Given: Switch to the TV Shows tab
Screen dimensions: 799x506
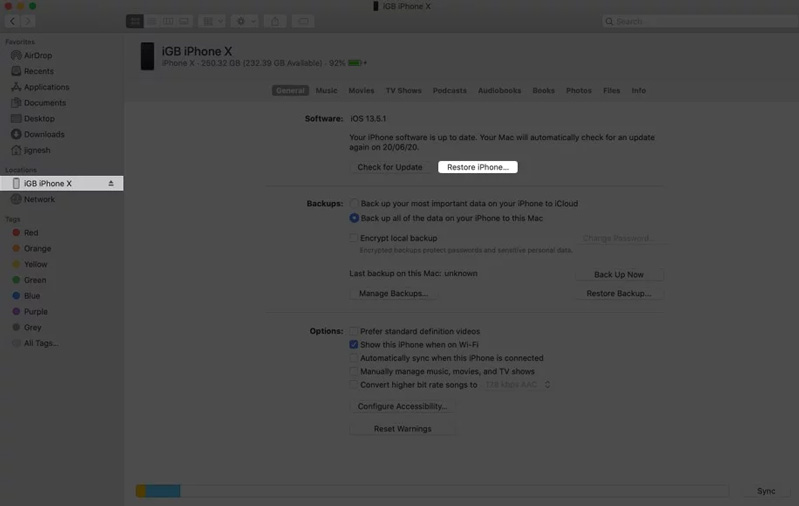Looking at the screenshot, I should [x=404, y=90].
